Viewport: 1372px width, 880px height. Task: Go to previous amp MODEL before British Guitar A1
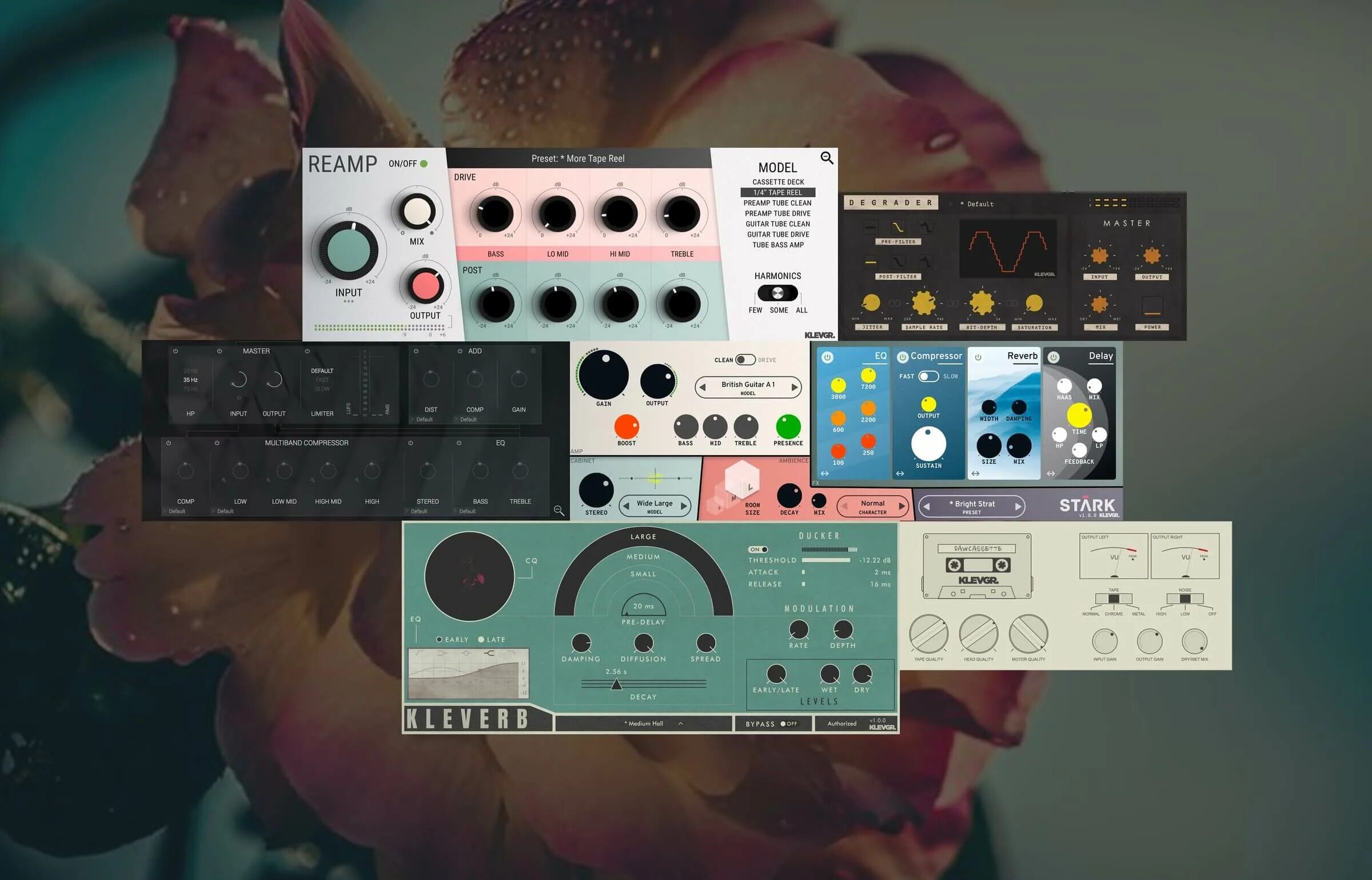tap(703, 387)
